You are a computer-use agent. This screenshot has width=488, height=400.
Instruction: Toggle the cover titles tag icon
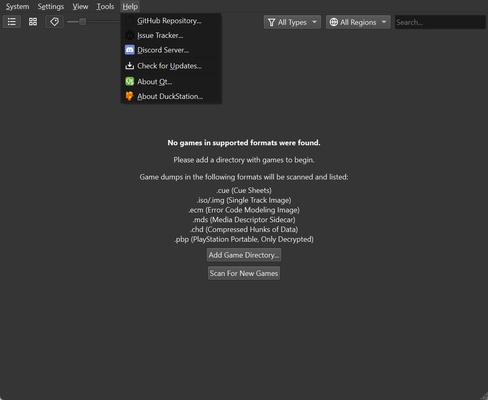54,22
